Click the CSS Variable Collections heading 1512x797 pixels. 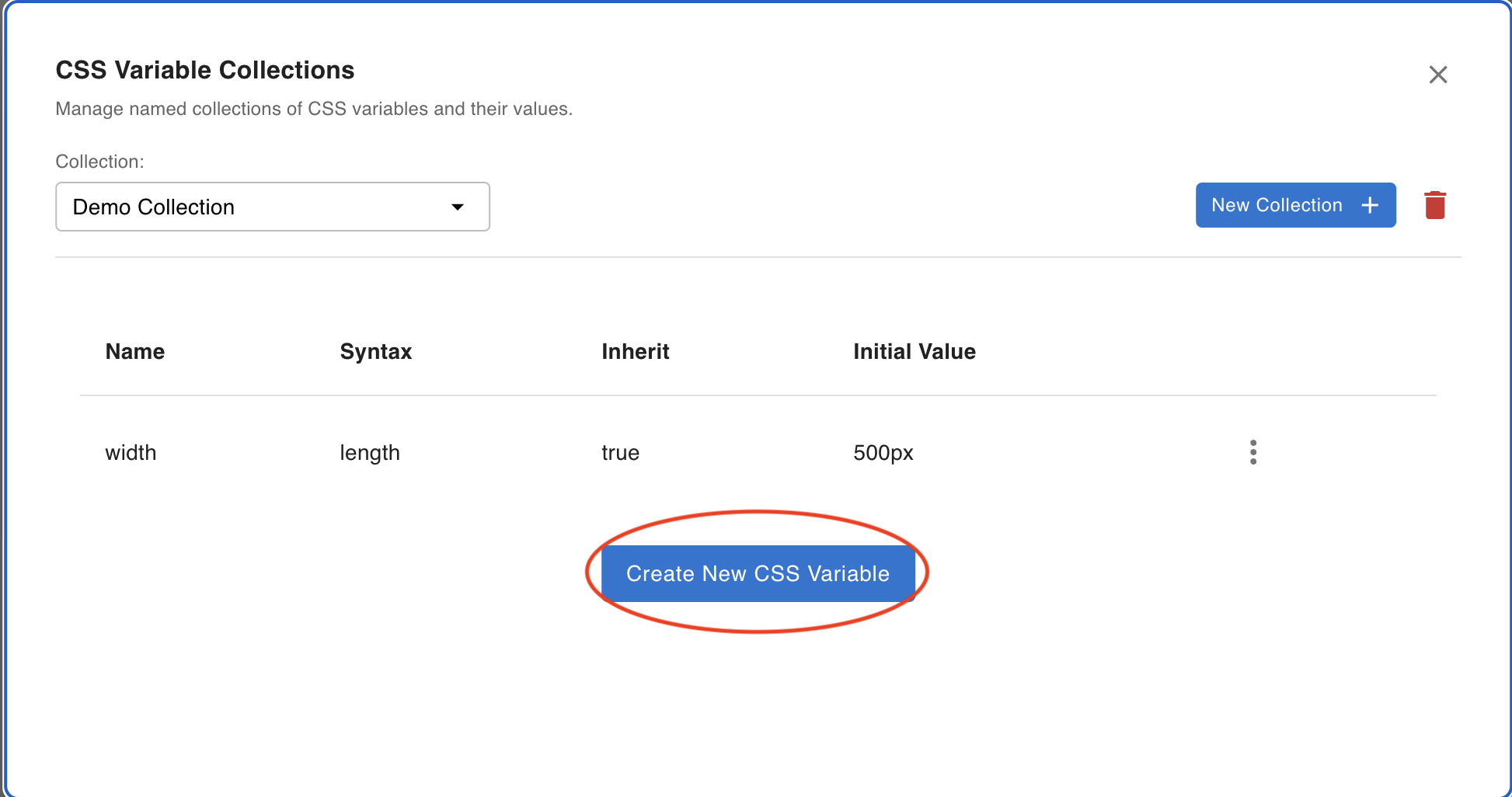click(x=205, y=70)
